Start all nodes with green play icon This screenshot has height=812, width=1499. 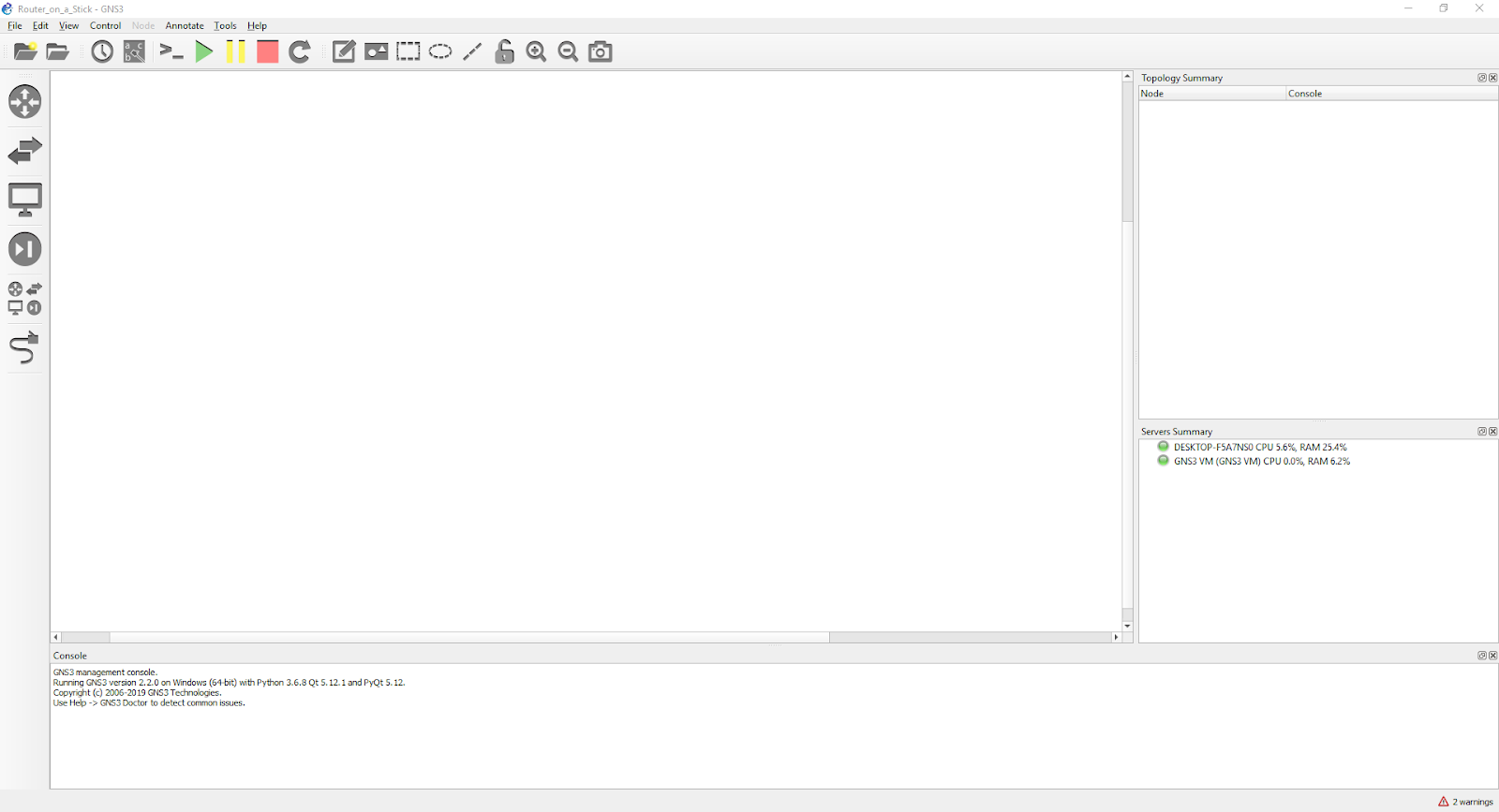coord(203,52)
